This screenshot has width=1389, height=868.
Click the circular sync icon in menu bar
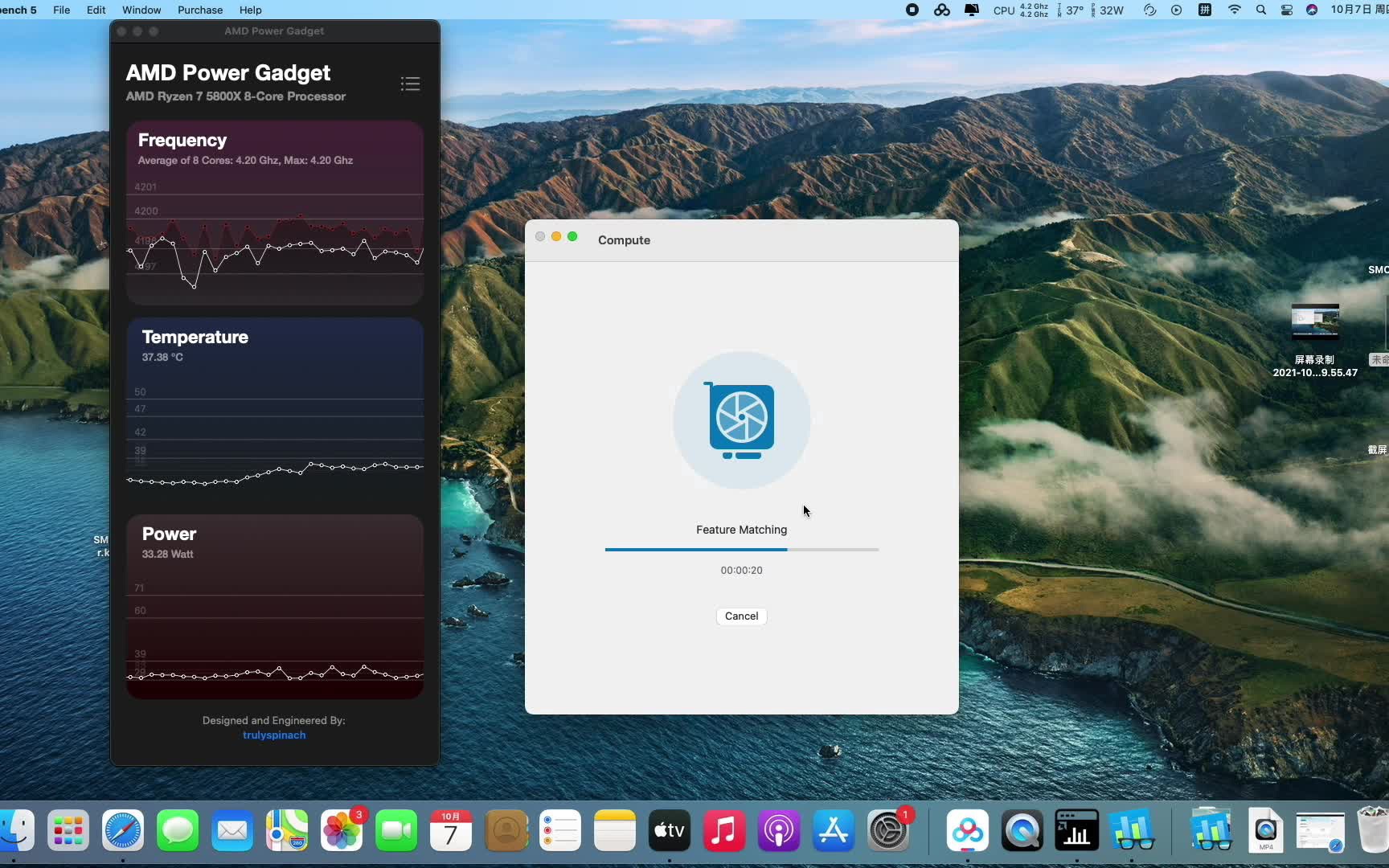(1149, 10)
